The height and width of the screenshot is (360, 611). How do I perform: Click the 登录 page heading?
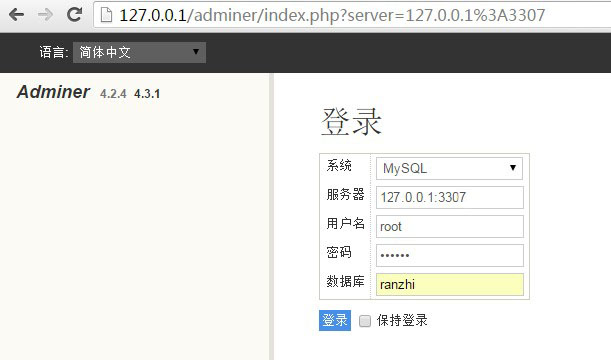pyautogui.click(x=351, y=122)
